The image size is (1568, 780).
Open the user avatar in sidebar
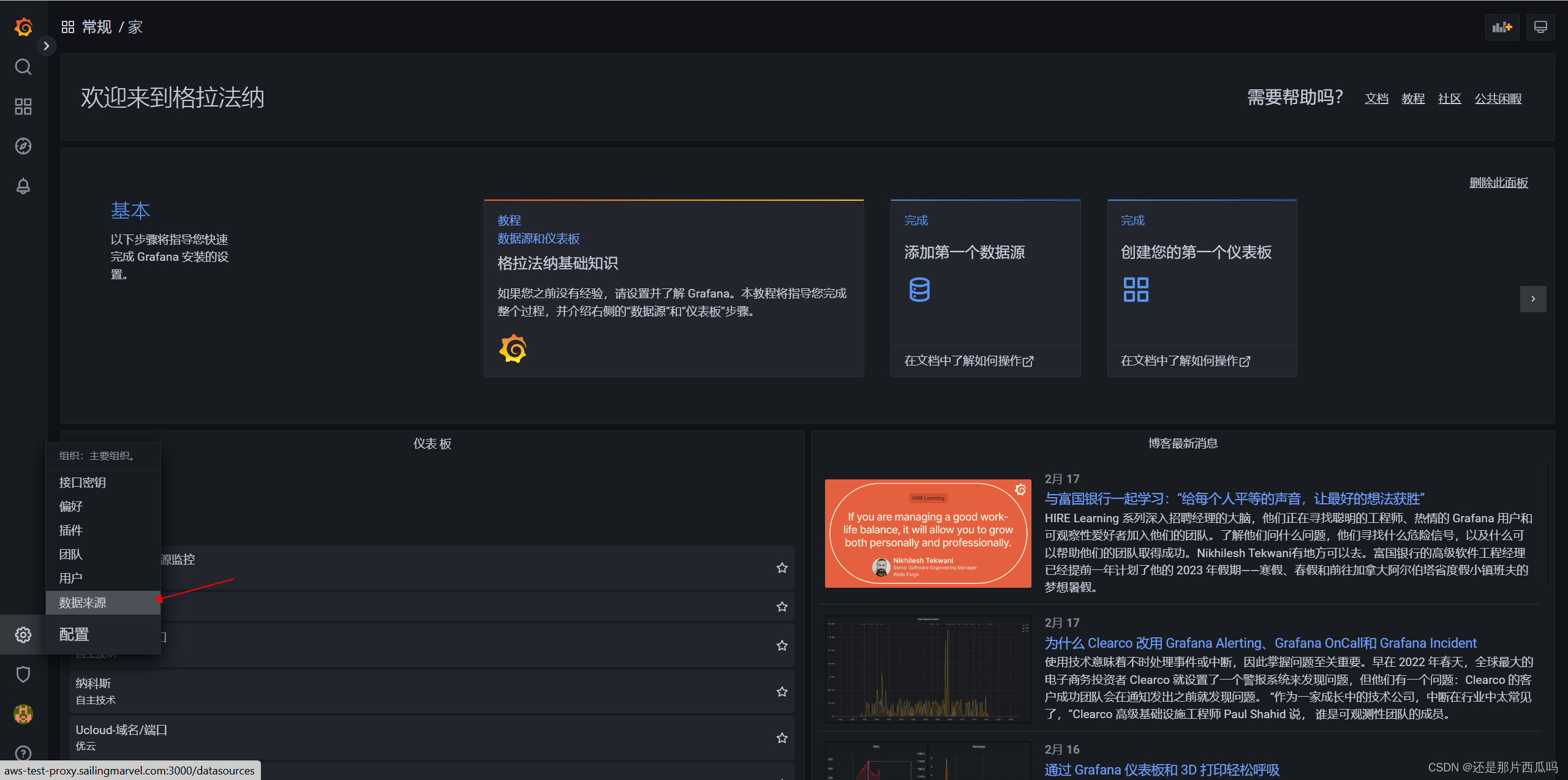(23, 714)
